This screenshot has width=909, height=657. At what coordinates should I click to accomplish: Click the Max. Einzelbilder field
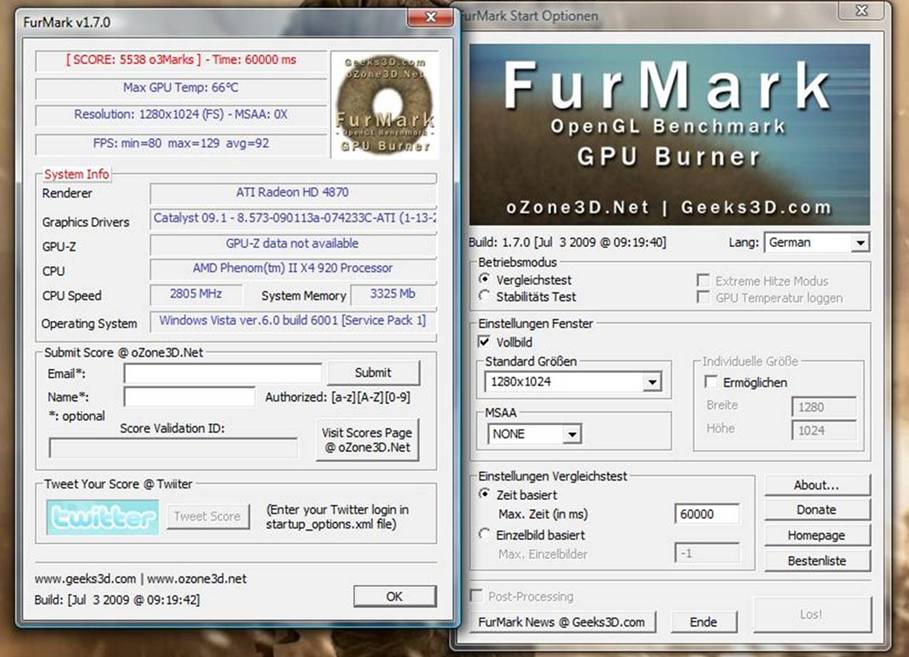pyautogui.click(x=707, y=553)
